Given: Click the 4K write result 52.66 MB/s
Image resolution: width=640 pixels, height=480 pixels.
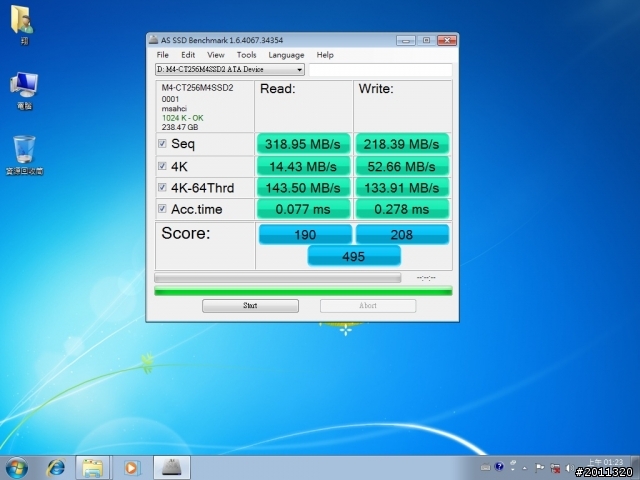Looking at the screenshot, I should pos(402,167).
